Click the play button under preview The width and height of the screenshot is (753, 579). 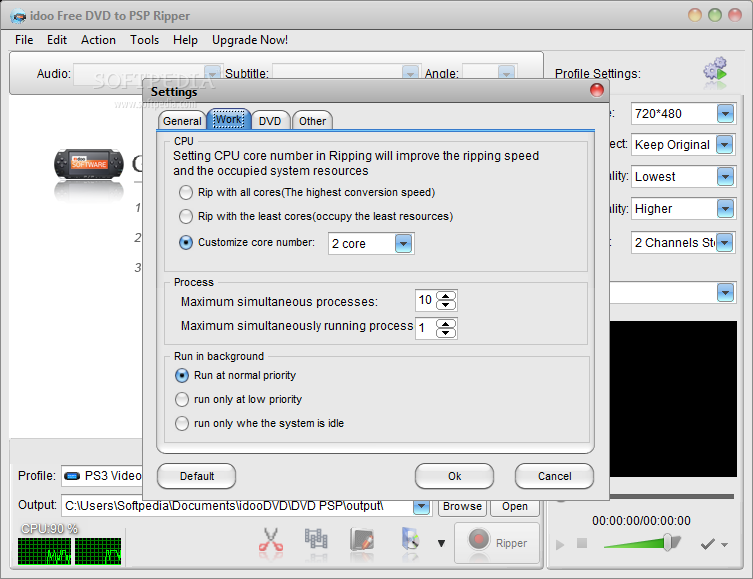pyautogui.click(x=560, y=544)
